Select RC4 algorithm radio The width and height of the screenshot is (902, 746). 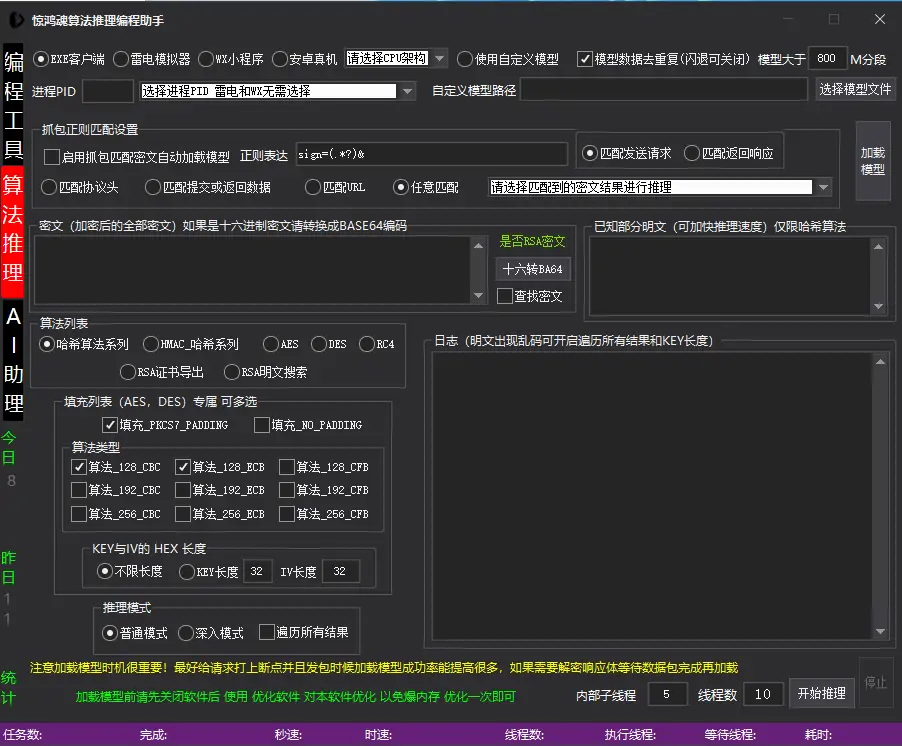point(377,344)
